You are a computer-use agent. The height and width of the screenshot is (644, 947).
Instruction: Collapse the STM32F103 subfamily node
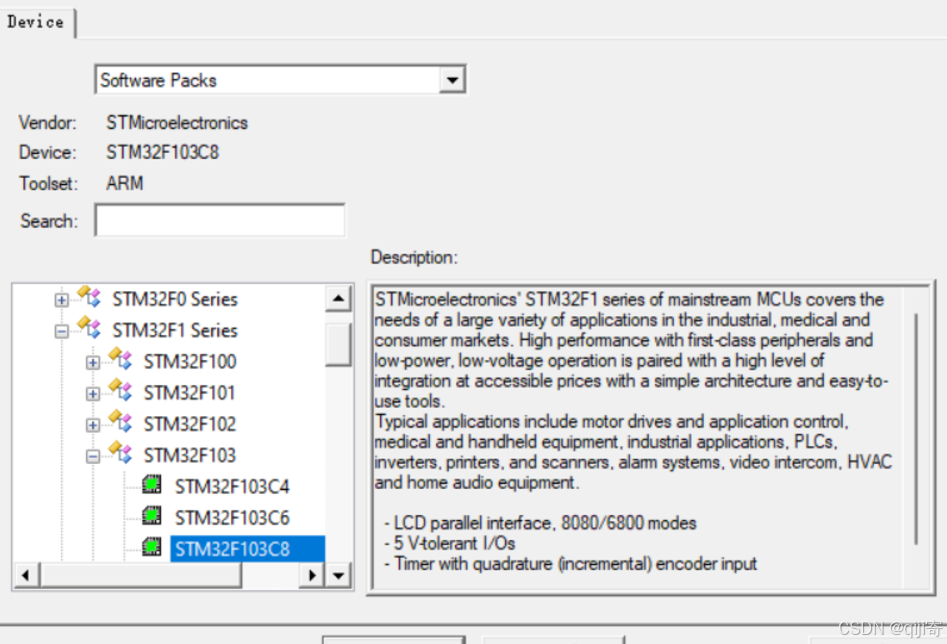pos(92,456)
